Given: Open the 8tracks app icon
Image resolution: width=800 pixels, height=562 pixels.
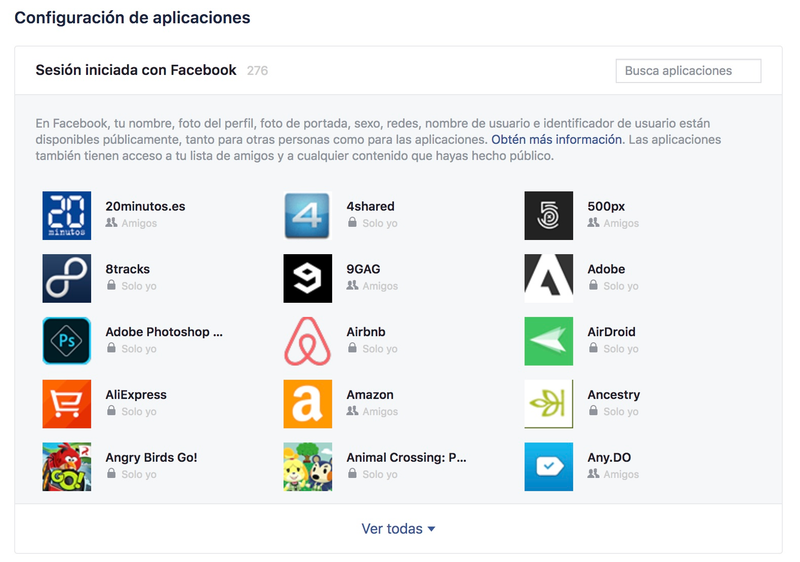Looking at the screenshot, I should [x=67, y=278].
